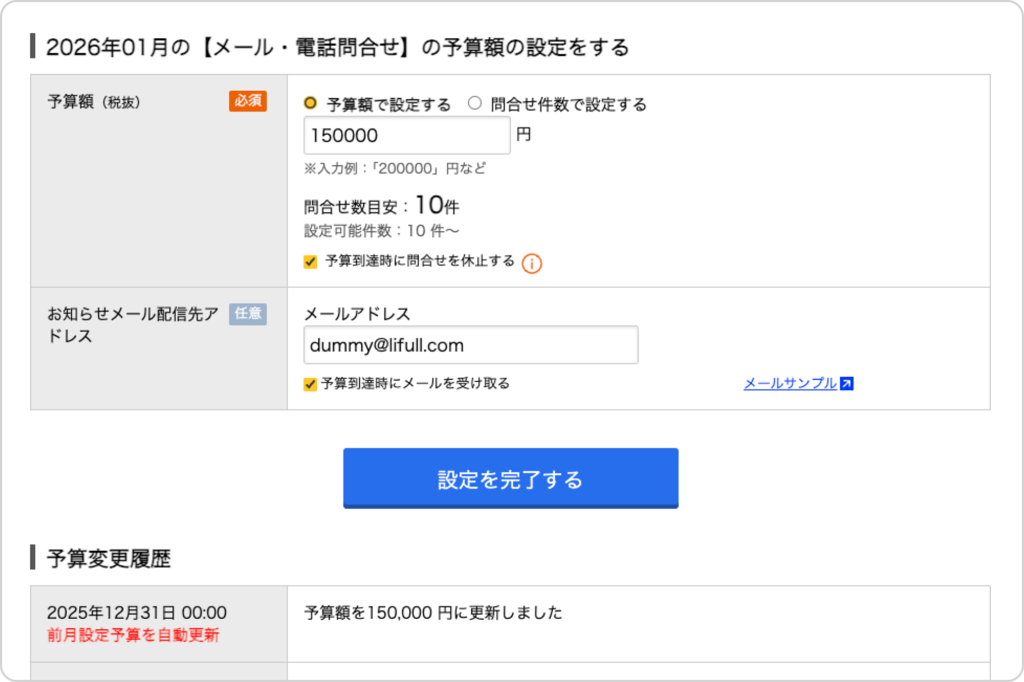Click external-link icon next to メールサンプル

coord(847,383)
